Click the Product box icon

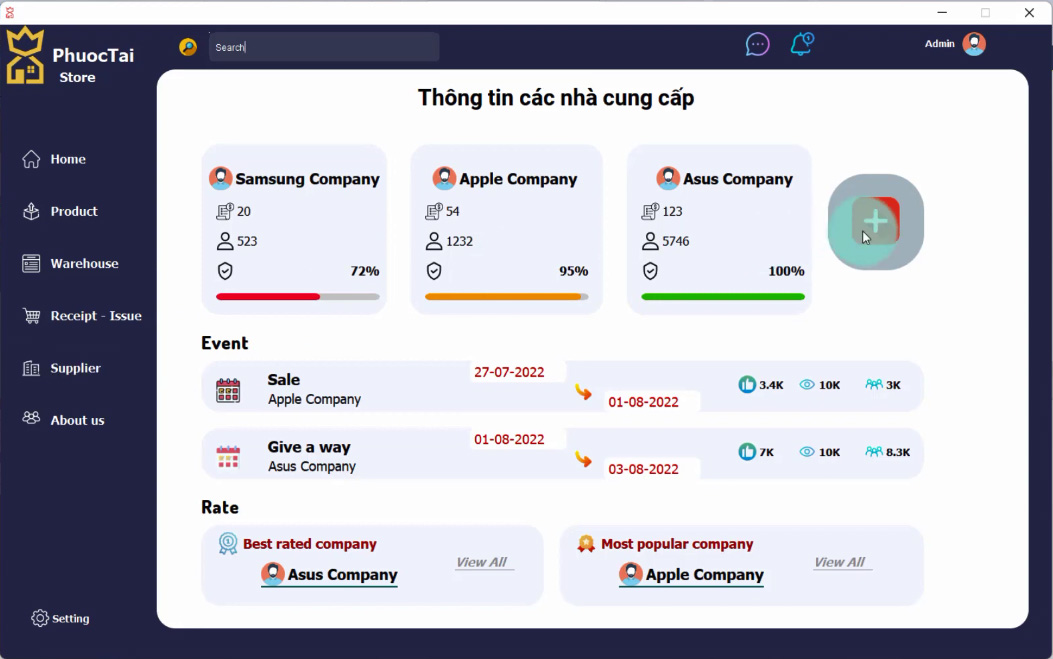31,211
